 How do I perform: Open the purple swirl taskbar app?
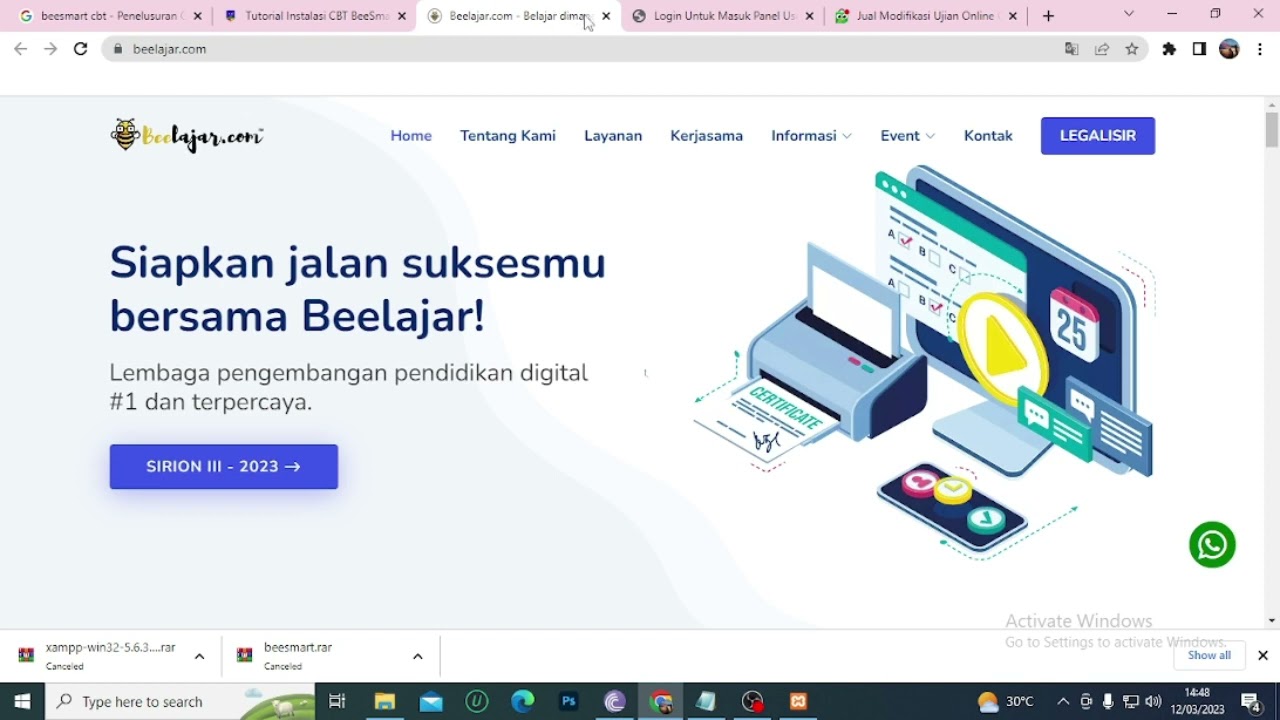[615, 701]
